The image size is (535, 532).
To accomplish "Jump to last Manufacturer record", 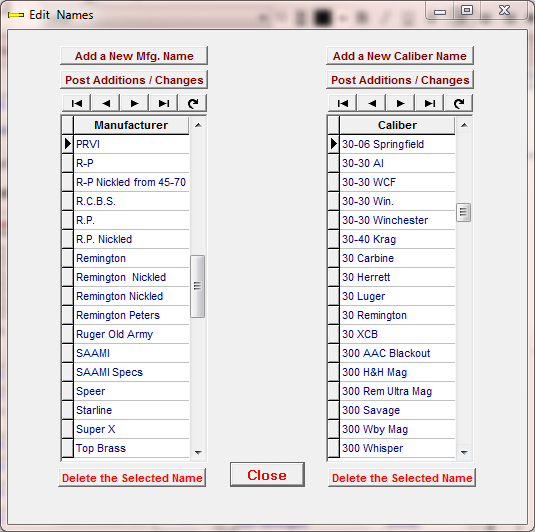I will click(164, 103).
